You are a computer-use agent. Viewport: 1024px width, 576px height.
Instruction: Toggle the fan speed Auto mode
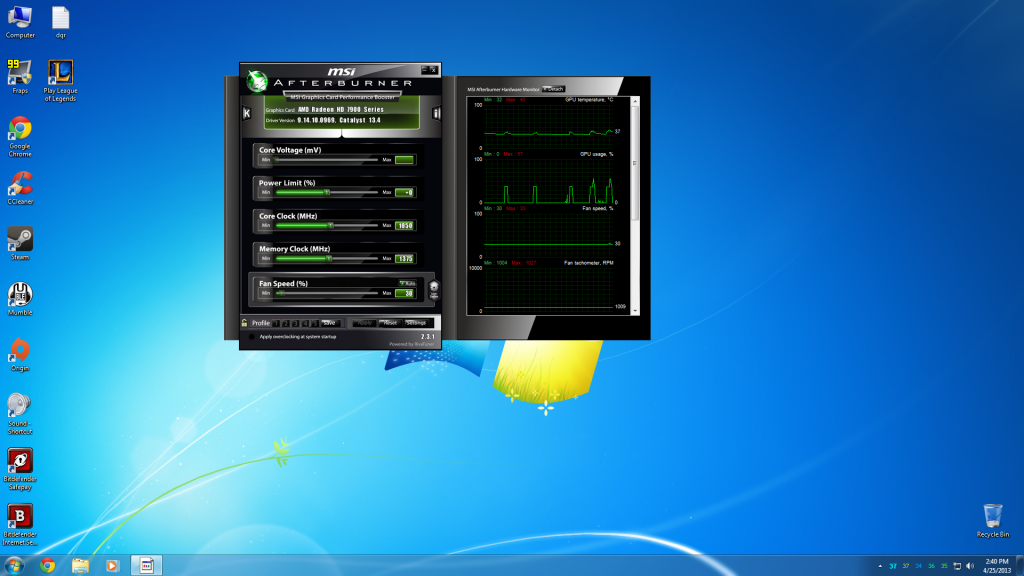pos(407,283)
